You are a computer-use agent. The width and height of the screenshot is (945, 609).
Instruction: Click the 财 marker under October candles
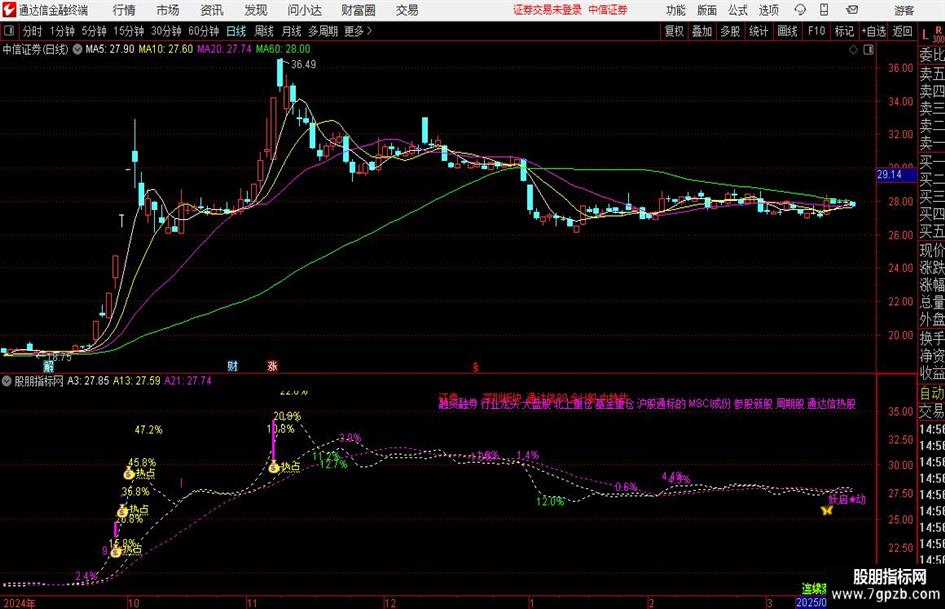pos(232,365)
